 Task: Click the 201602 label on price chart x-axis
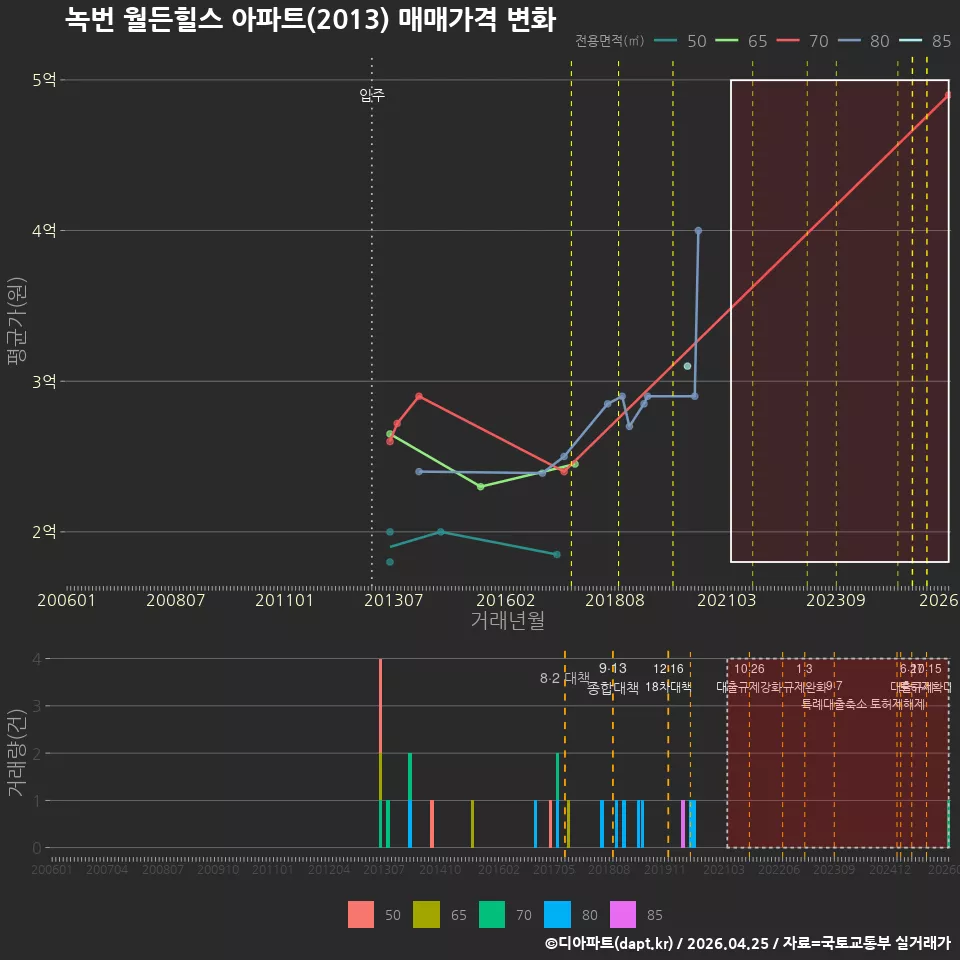click(506, 600)
